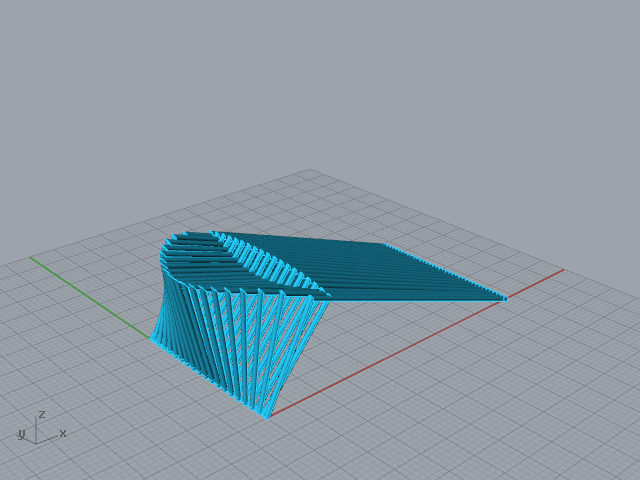Click the far back corner of the grid plane
Image resolution: width=640 pixels, height=480 pixels.
[309, 170]
